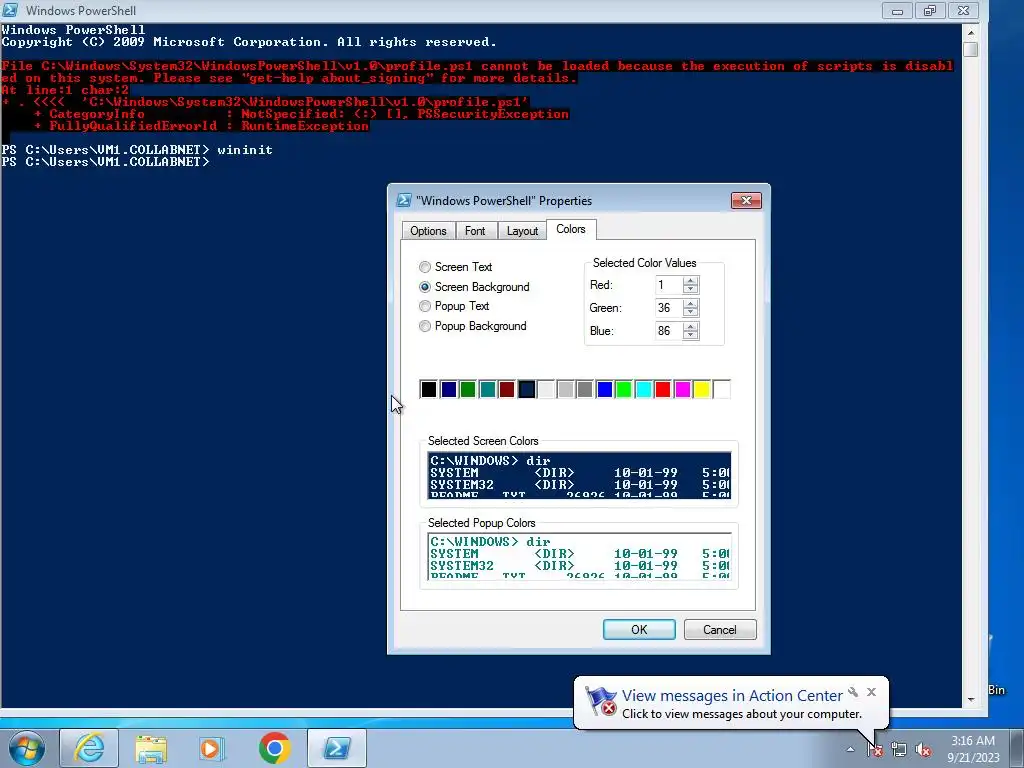The image size is (1024, 768).
Task: Pick the magenta color swatch
Action: click(x=682, y=390)
